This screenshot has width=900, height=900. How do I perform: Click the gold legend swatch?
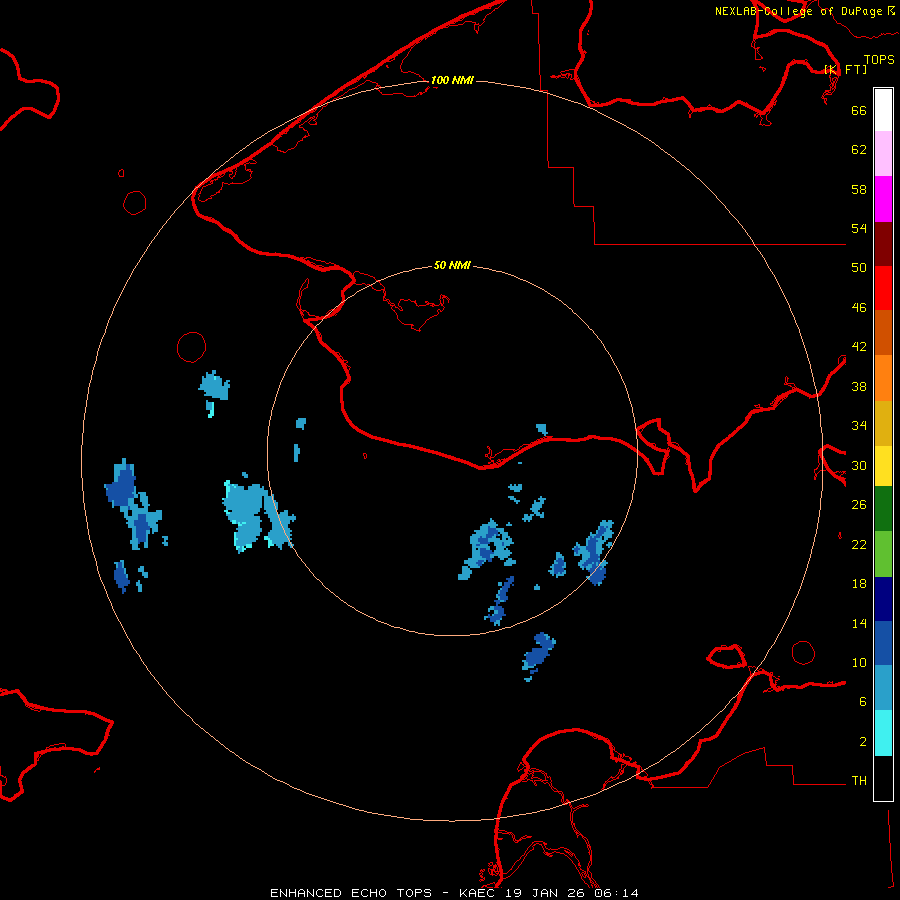click(883, 423)
